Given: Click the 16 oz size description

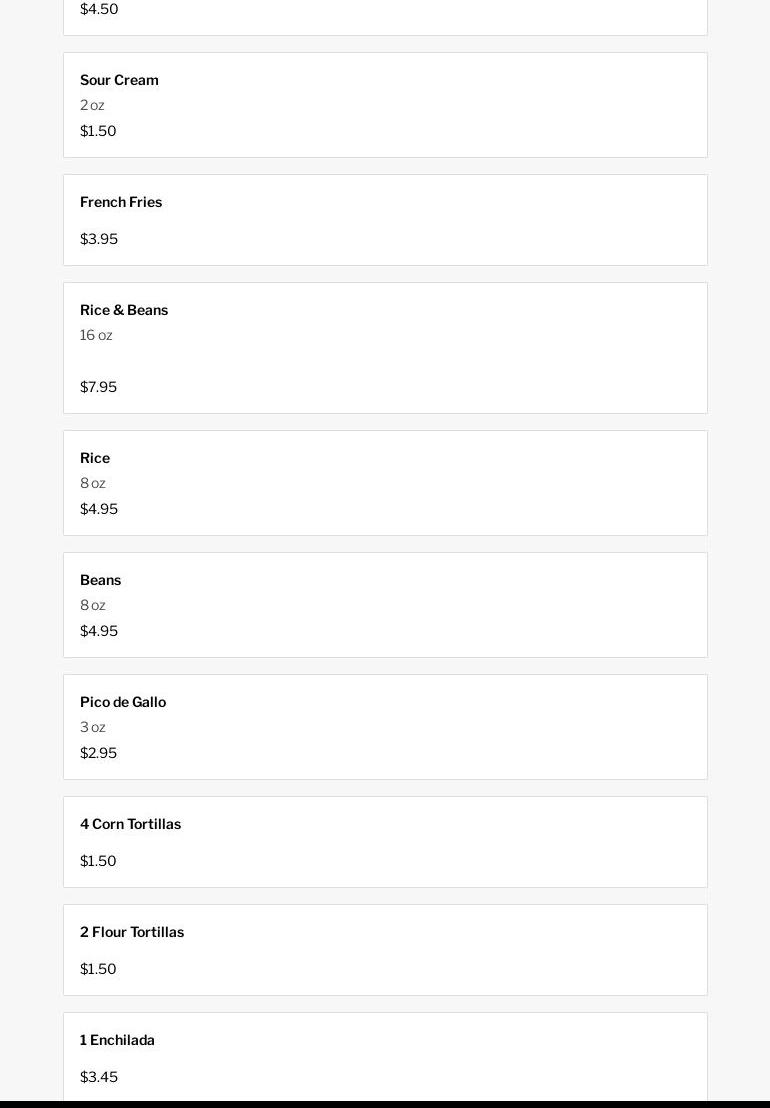Looking at the screenshot, I should [96, 335].
